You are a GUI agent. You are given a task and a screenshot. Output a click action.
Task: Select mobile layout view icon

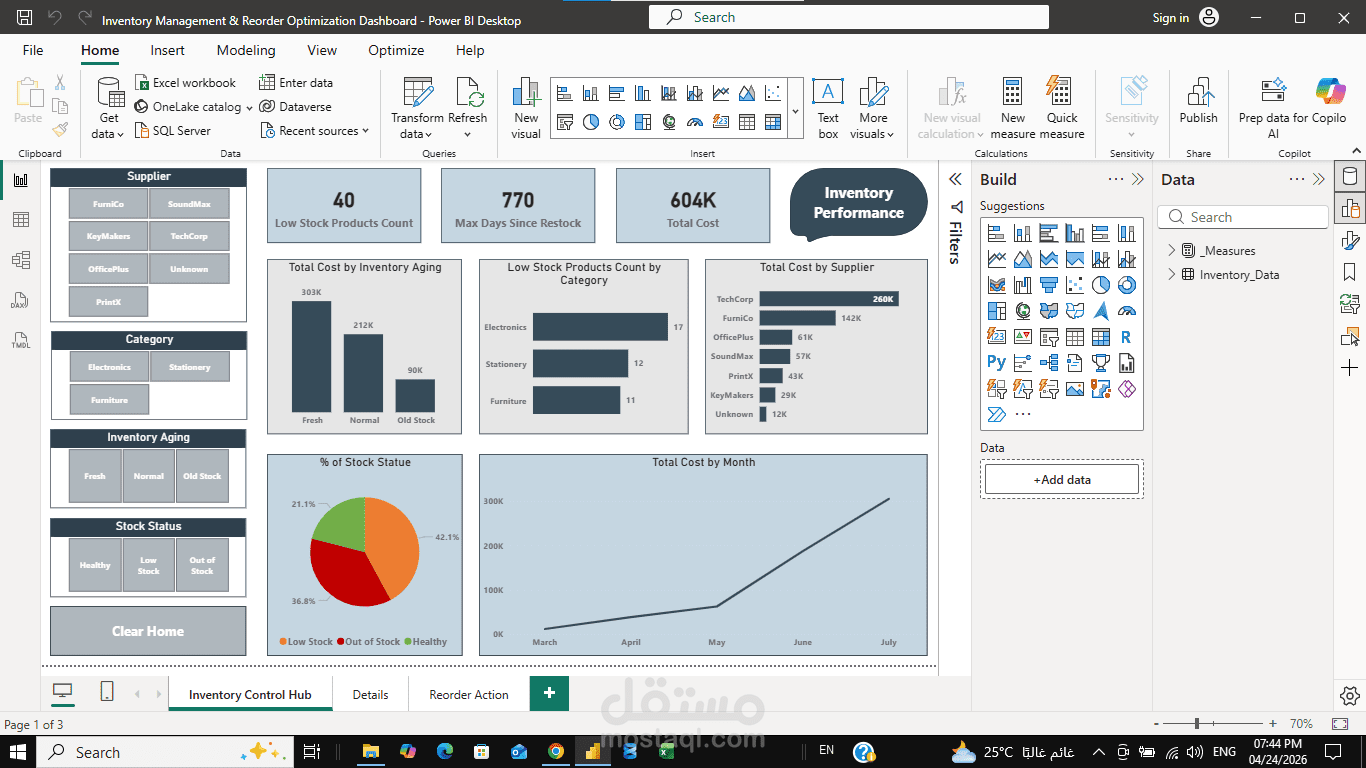click(107, 692)
